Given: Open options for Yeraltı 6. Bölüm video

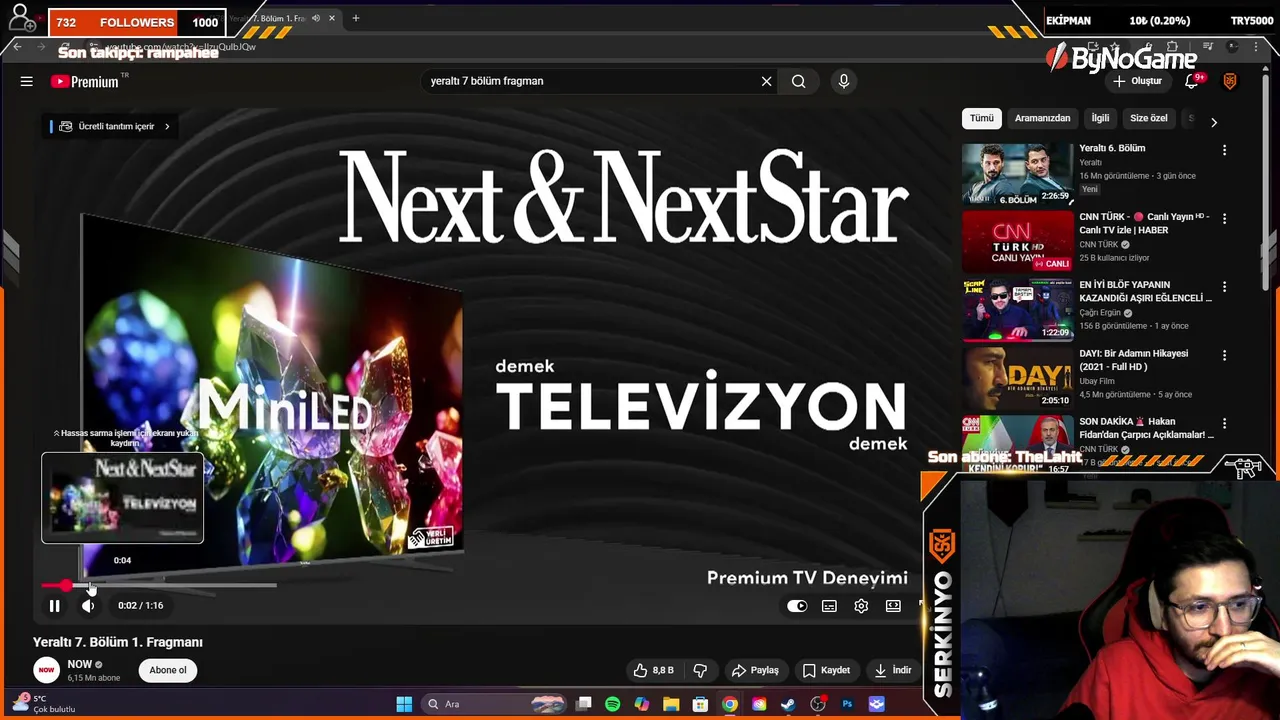Looking at the screenshot, I should [x=1224, y=150].
